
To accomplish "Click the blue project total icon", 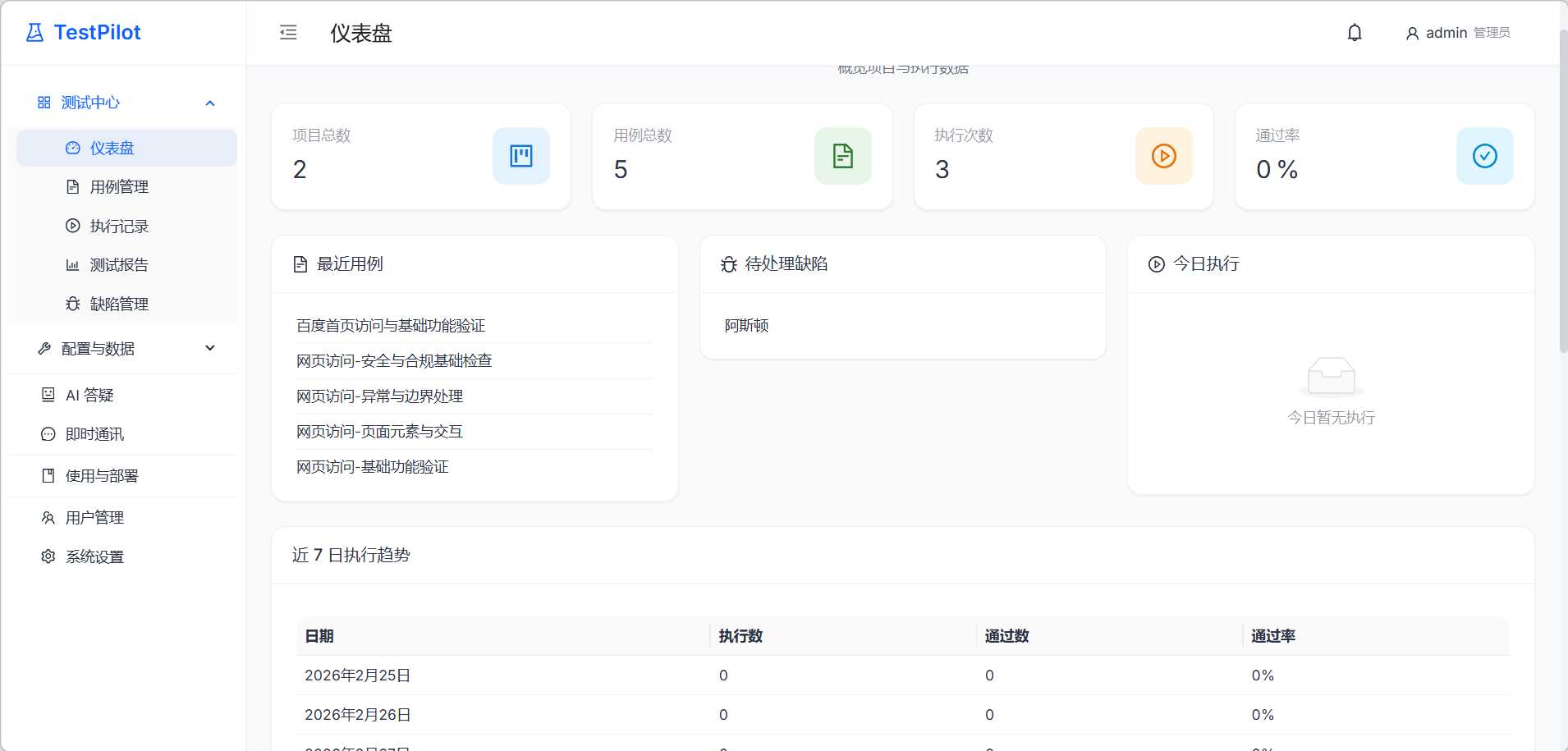I will click(x=520, y=156).
